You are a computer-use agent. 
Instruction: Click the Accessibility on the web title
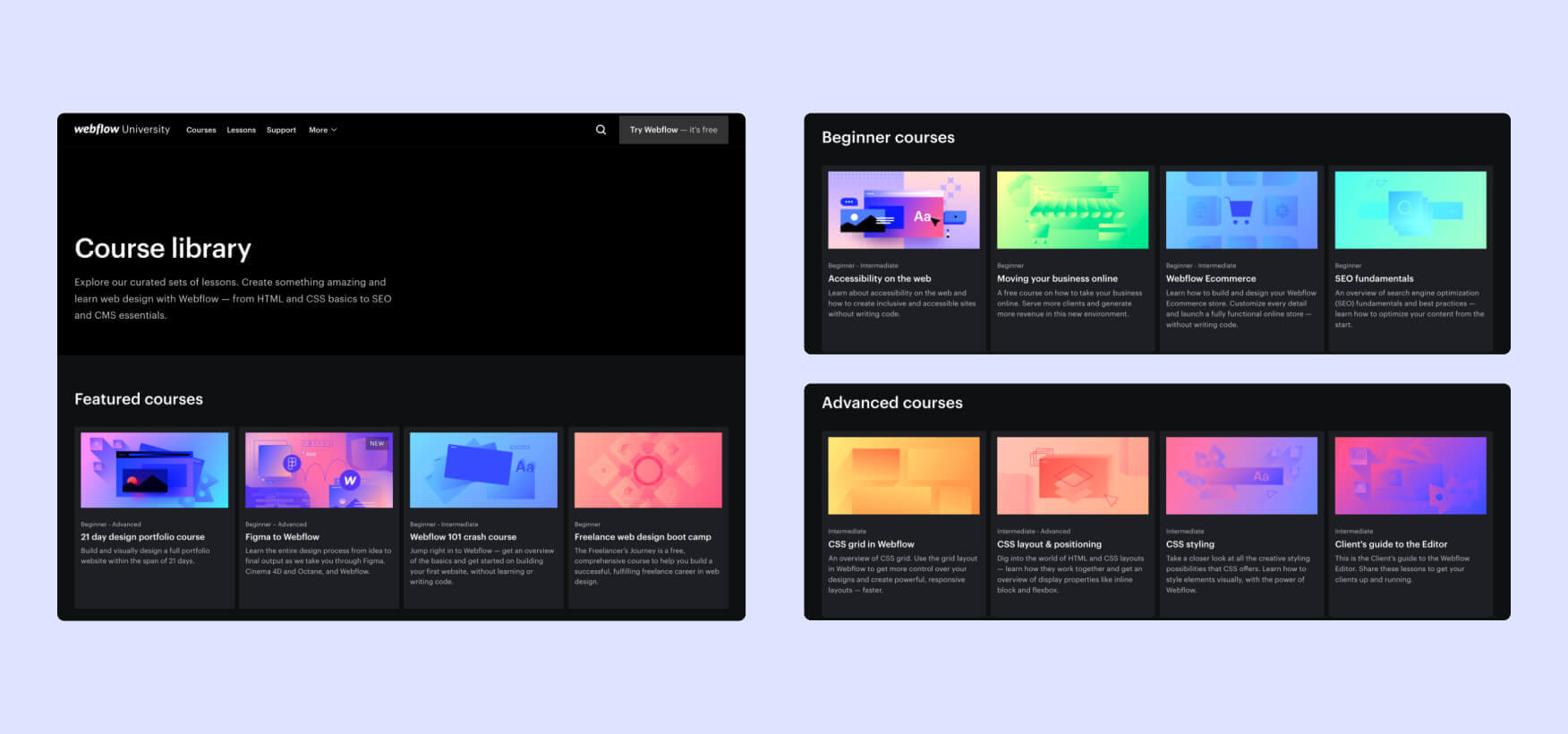(x=879, y=278)
